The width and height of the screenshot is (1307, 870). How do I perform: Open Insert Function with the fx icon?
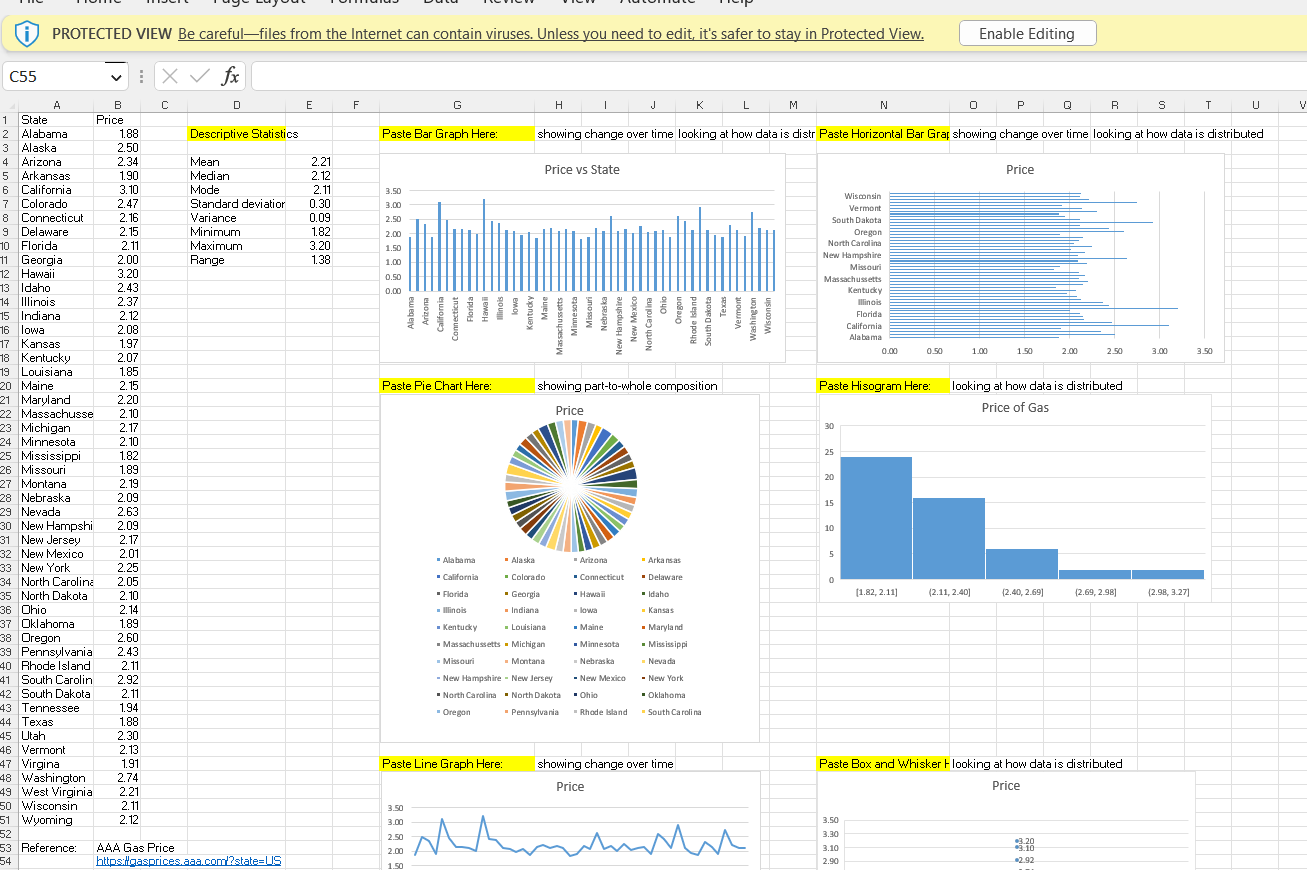230,76
